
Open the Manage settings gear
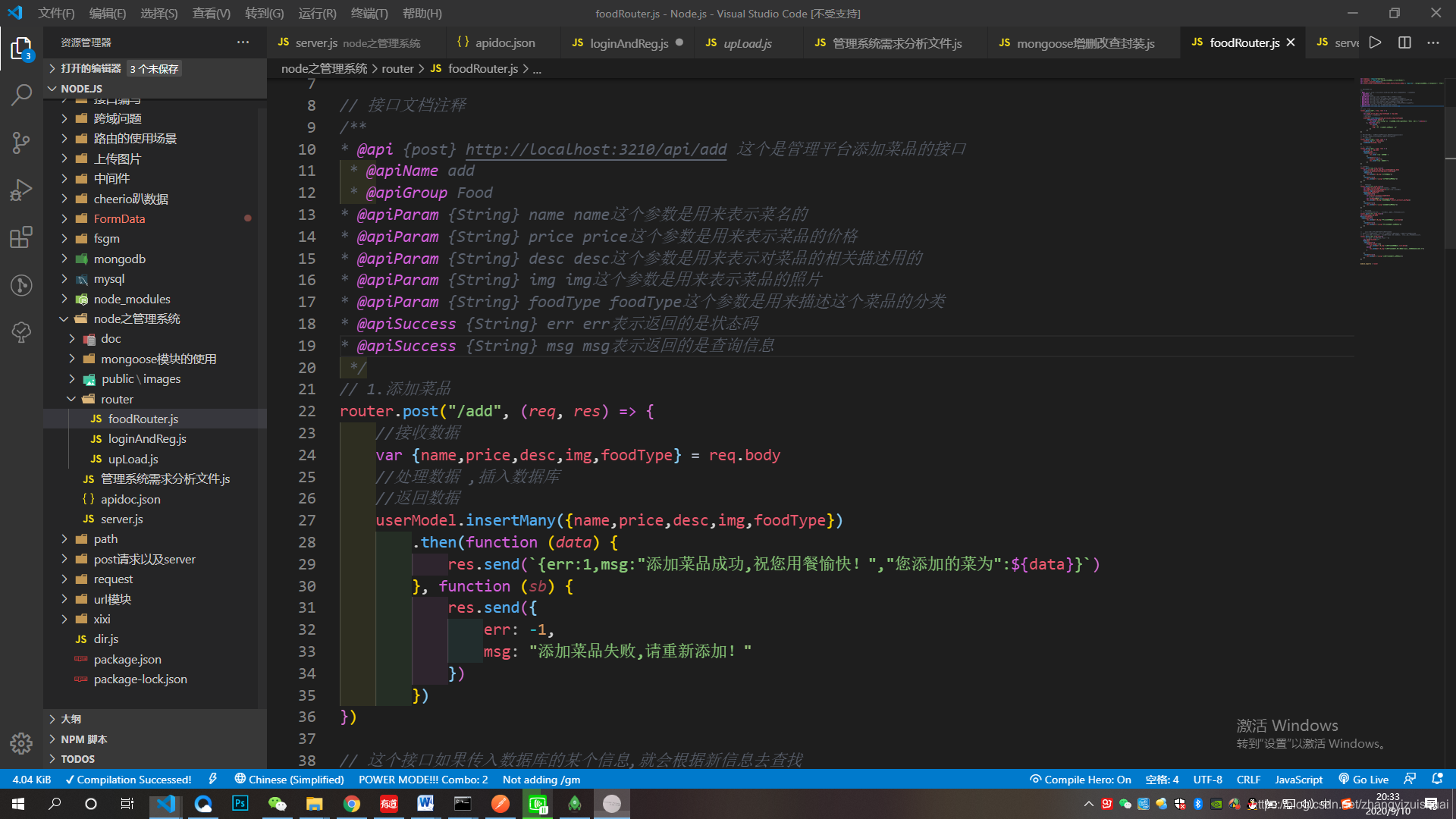click(21, 743)
